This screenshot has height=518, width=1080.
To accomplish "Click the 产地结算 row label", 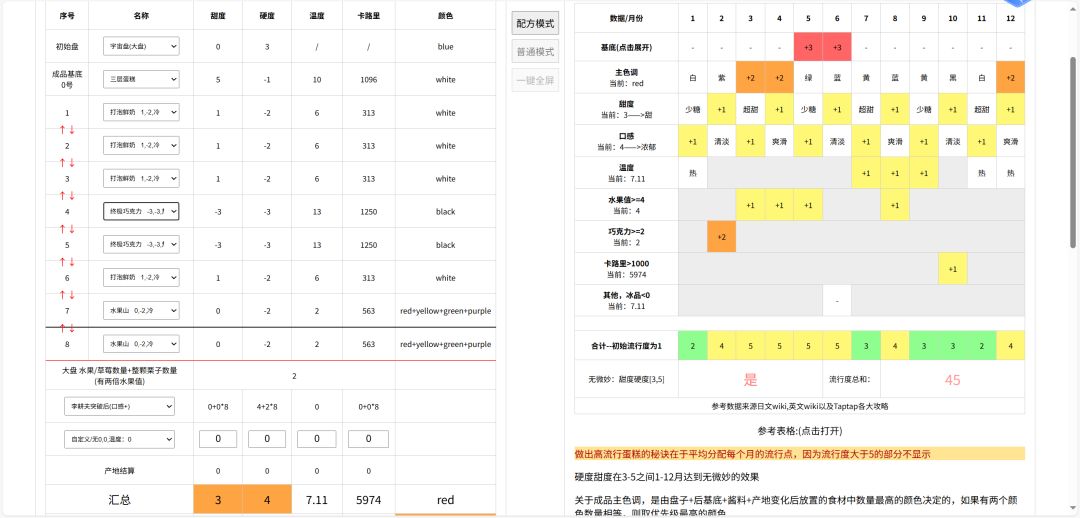I will (119, 471).
